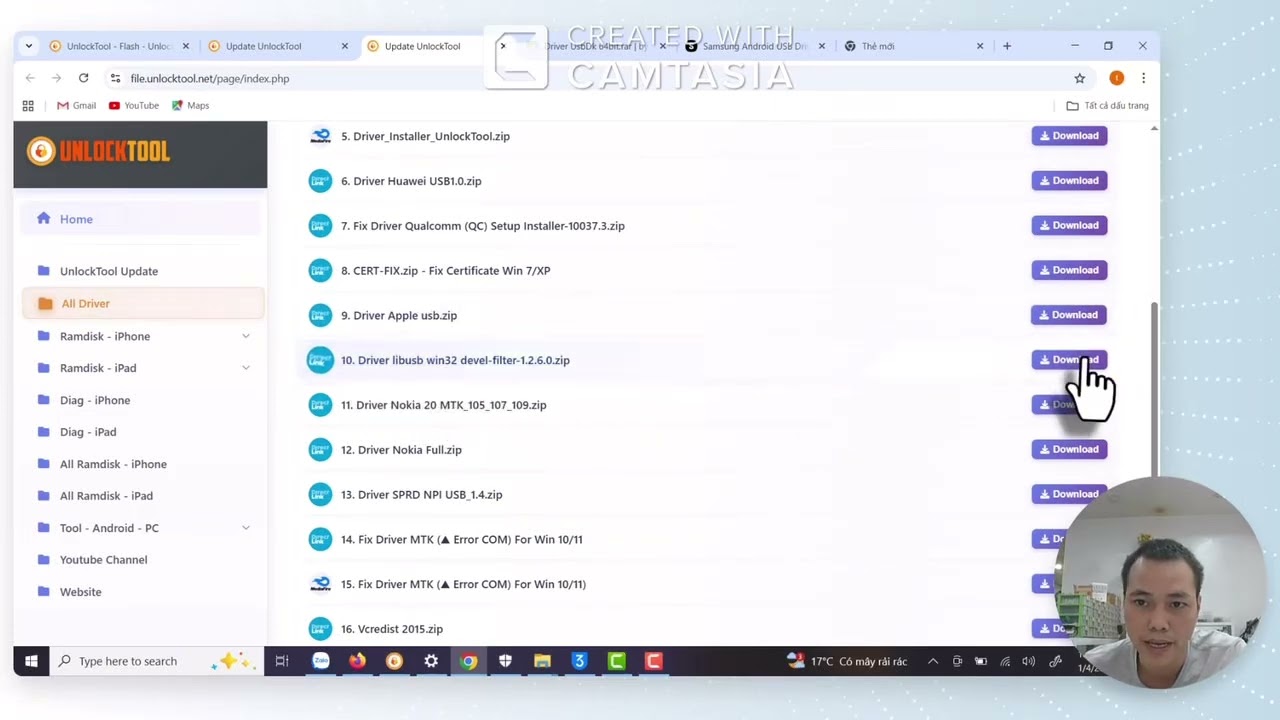This screenshot has width=1280, height=720.
Task: Open Vcredist 2015.zip link
Action: 392,629
